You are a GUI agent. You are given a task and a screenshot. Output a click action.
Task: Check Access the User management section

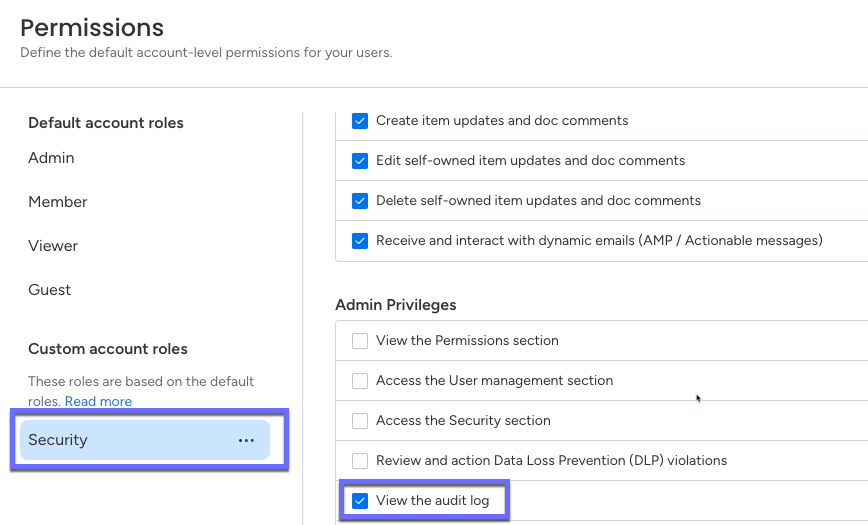(360, 381)
